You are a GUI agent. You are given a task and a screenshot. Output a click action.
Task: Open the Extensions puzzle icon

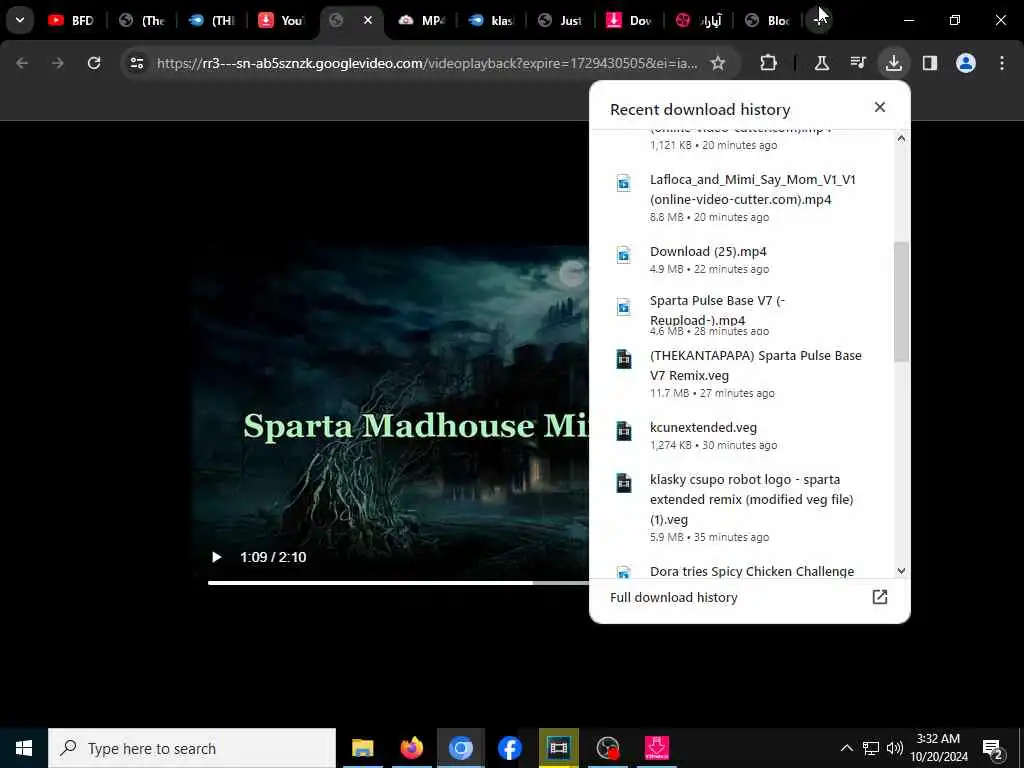[x=769, y=63]
